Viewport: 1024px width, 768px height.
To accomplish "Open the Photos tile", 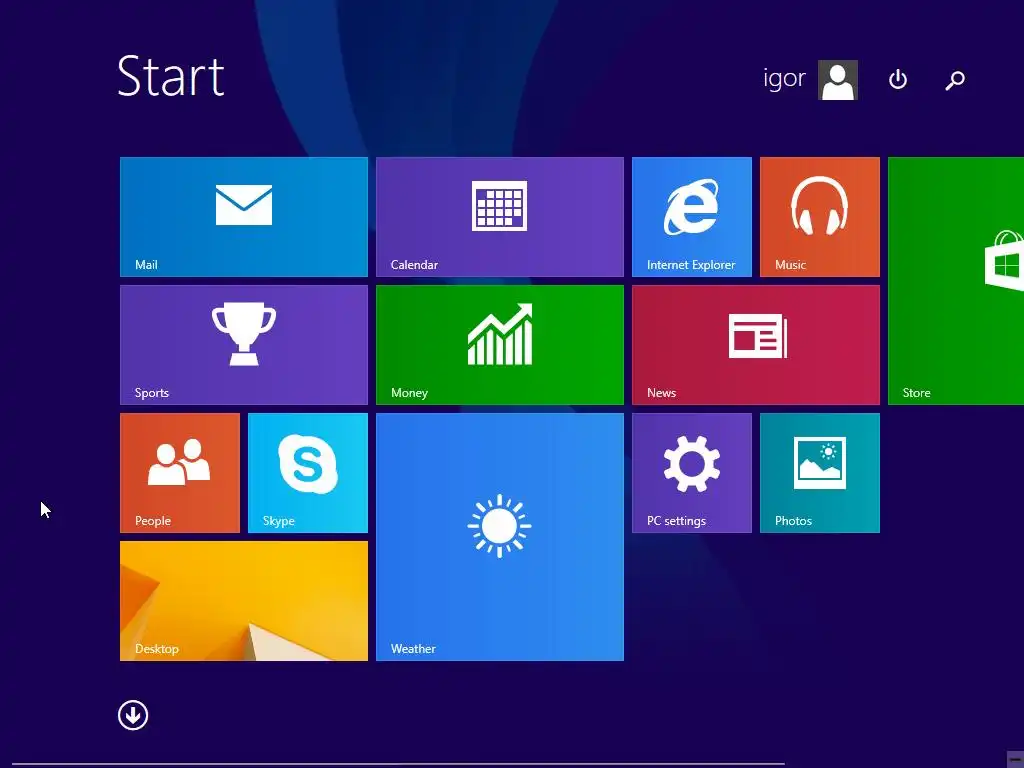I will (x=820, y=473).
